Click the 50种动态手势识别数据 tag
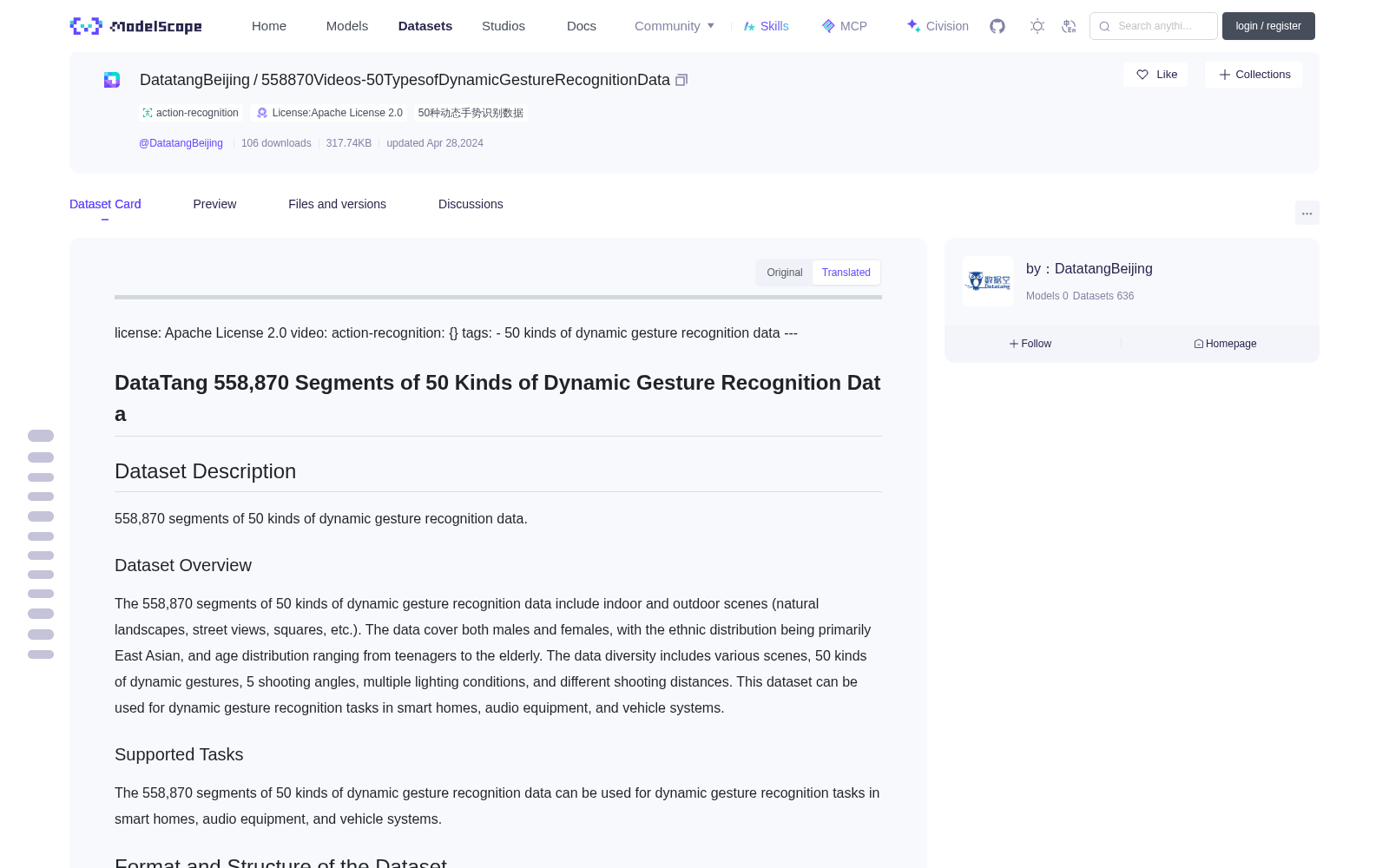The height and width of the screenshot is (868, 1389). point(471,113)
